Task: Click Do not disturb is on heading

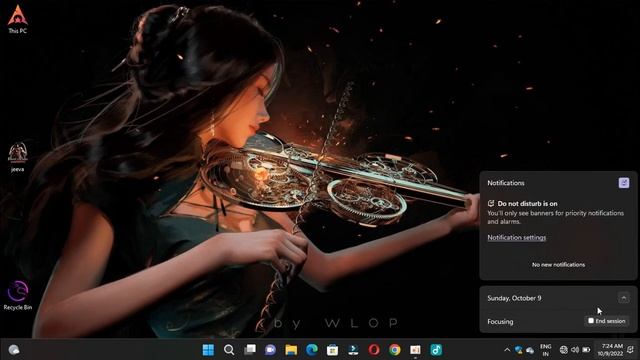Action: 527,203
